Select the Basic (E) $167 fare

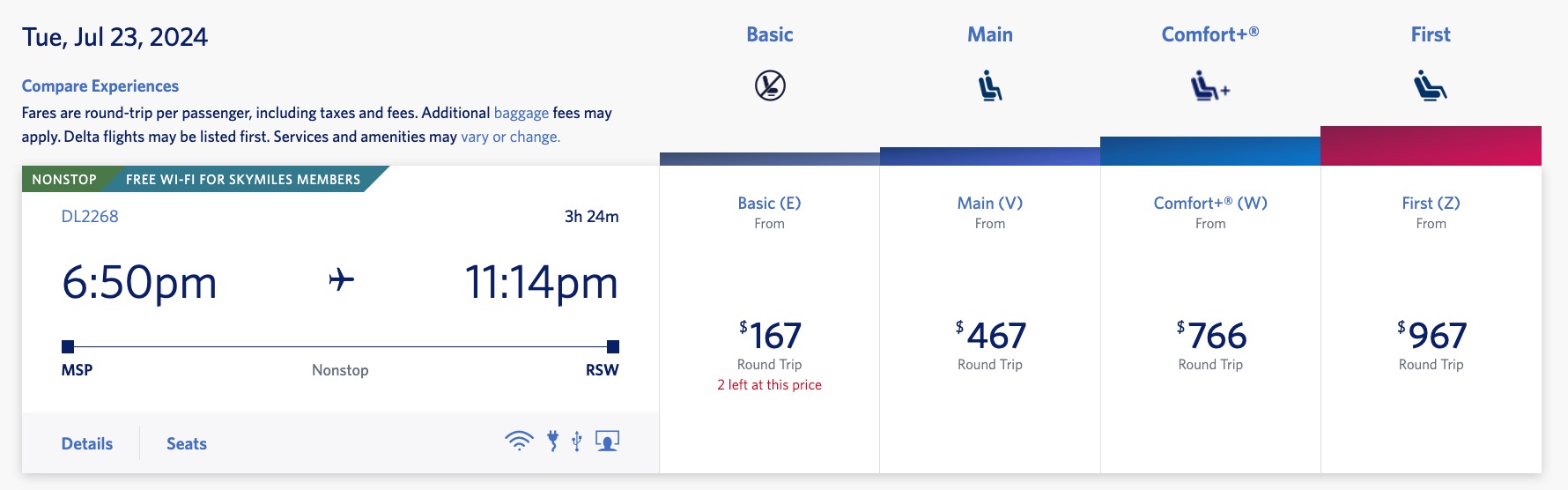click(x=770, y=336)
